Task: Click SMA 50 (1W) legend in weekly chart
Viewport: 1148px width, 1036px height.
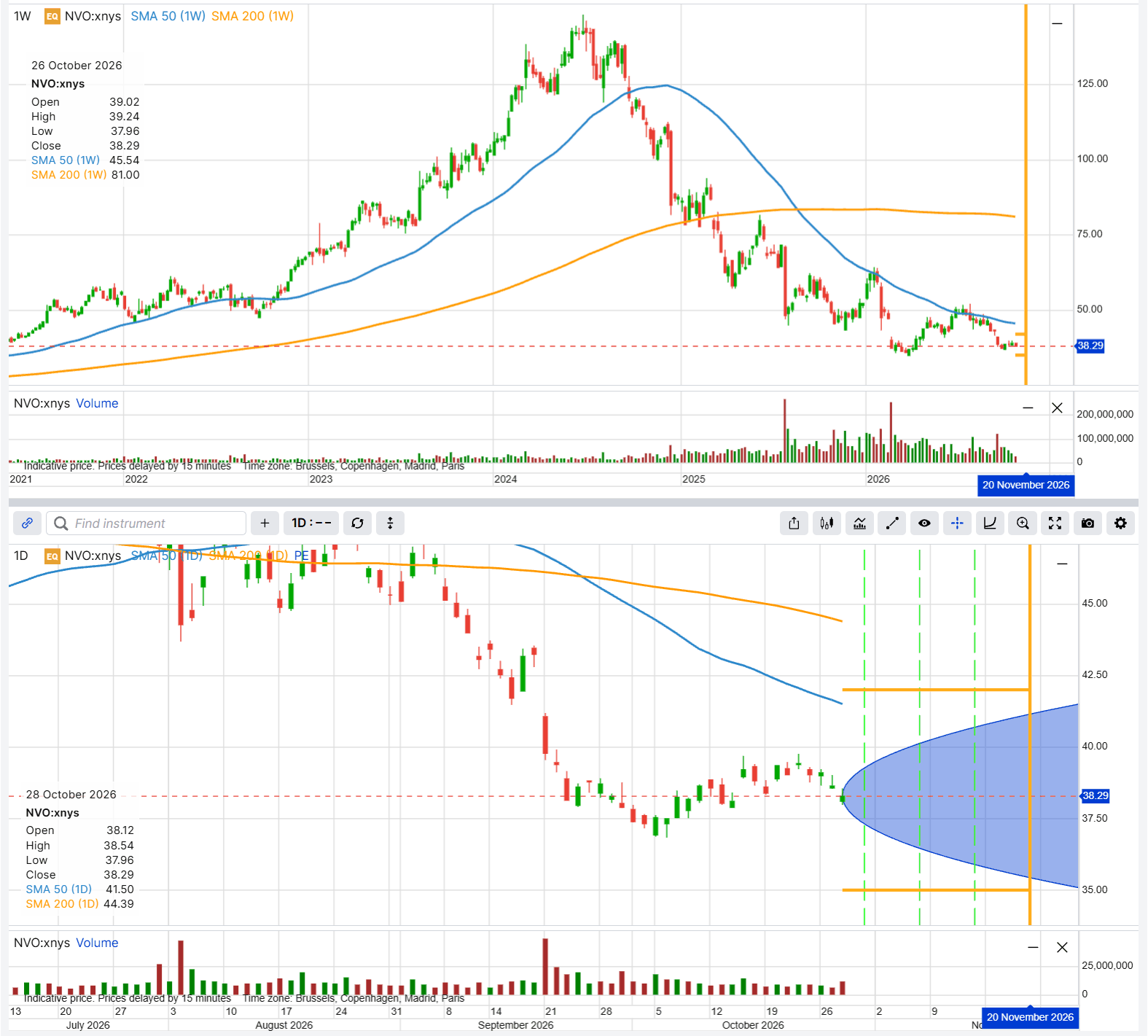Action: coord(168,16)
